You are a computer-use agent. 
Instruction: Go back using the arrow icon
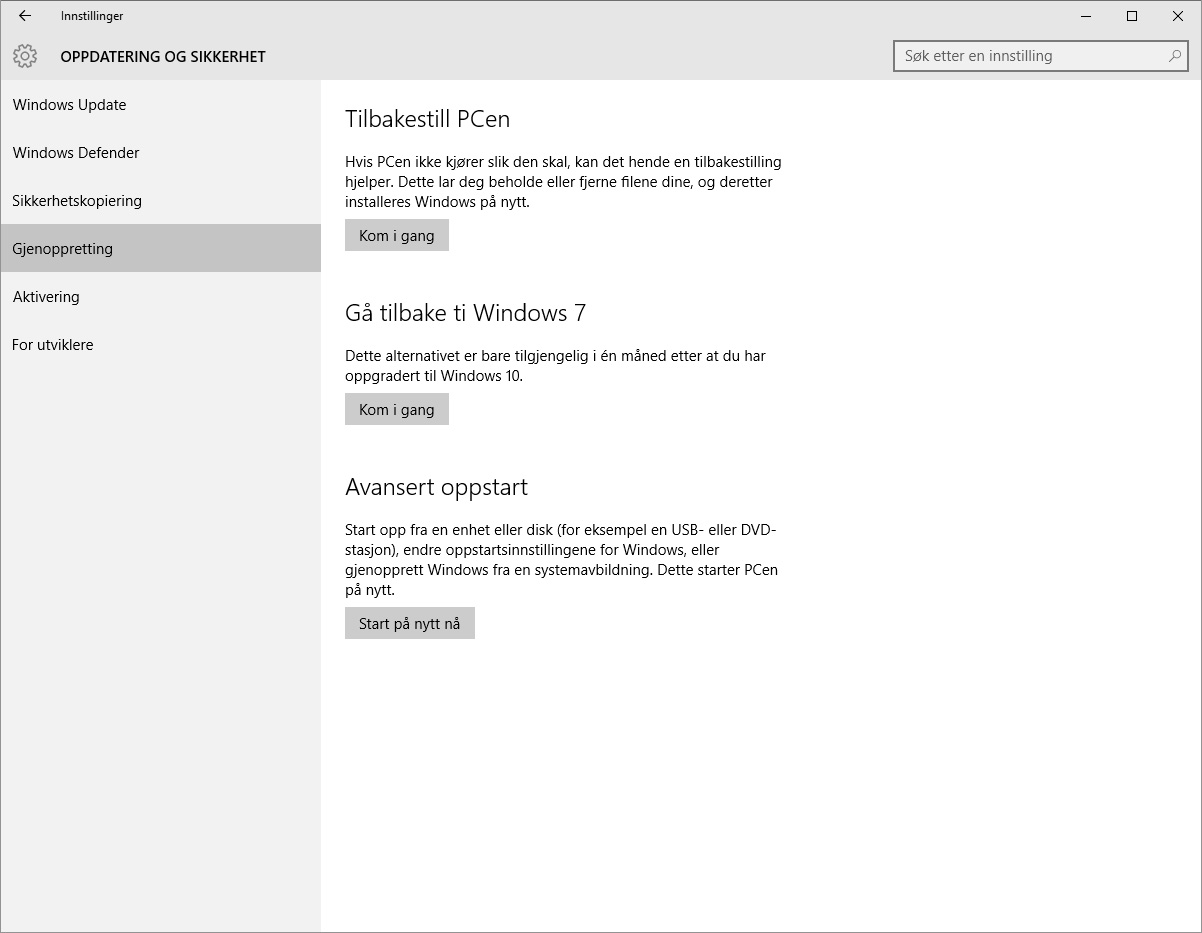(25, 16)
